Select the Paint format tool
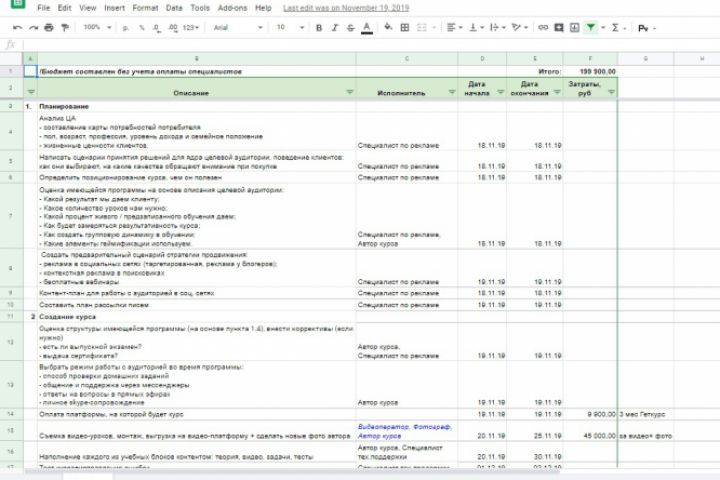Image resolution: width=720 pixels, height=480 pixels. 65,28
